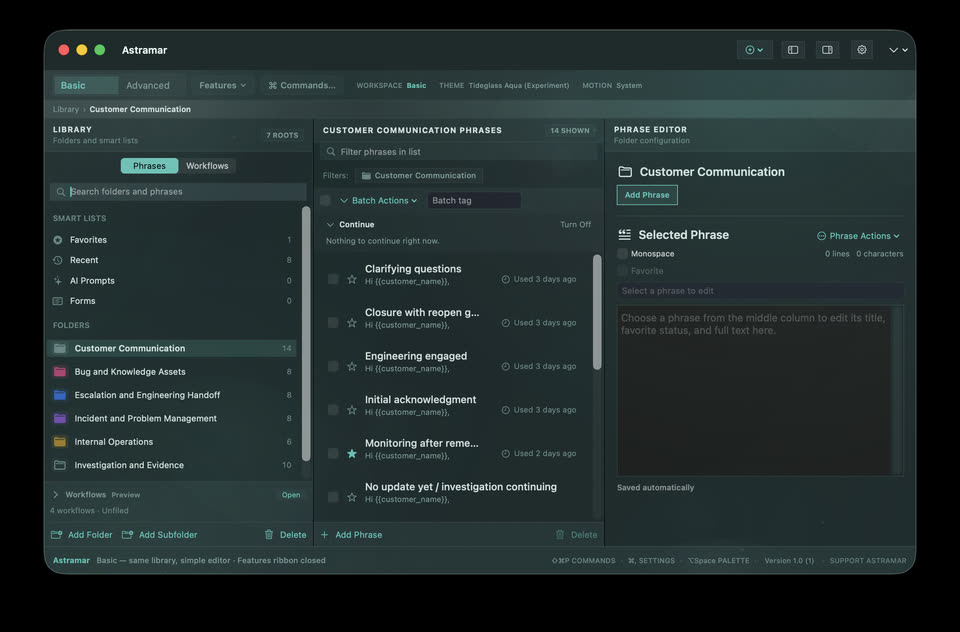Open the Forms smart list
Viewport: 960px width, 632px height.
click(172, 301)
